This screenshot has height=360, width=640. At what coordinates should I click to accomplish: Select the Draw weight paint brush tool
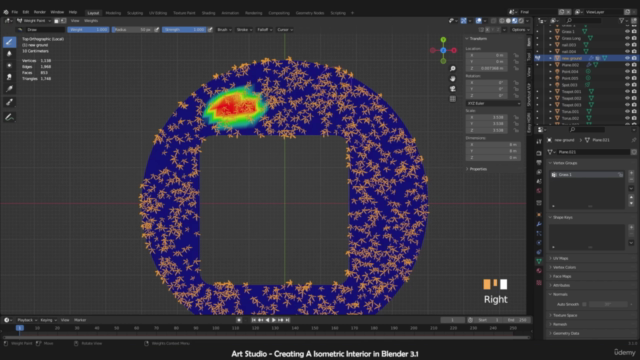pos(9,42)
